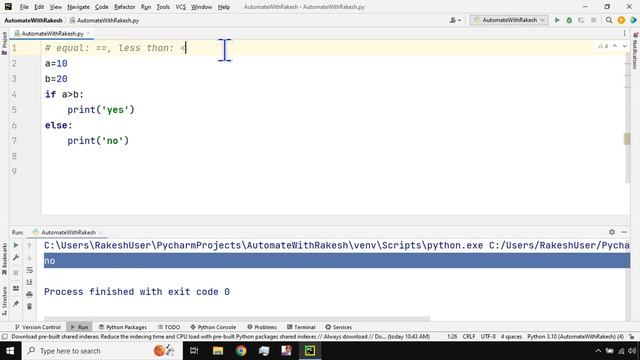Rerun the program in the Run panel
Screen dimensions: 640x360
(x=16, y=245)
